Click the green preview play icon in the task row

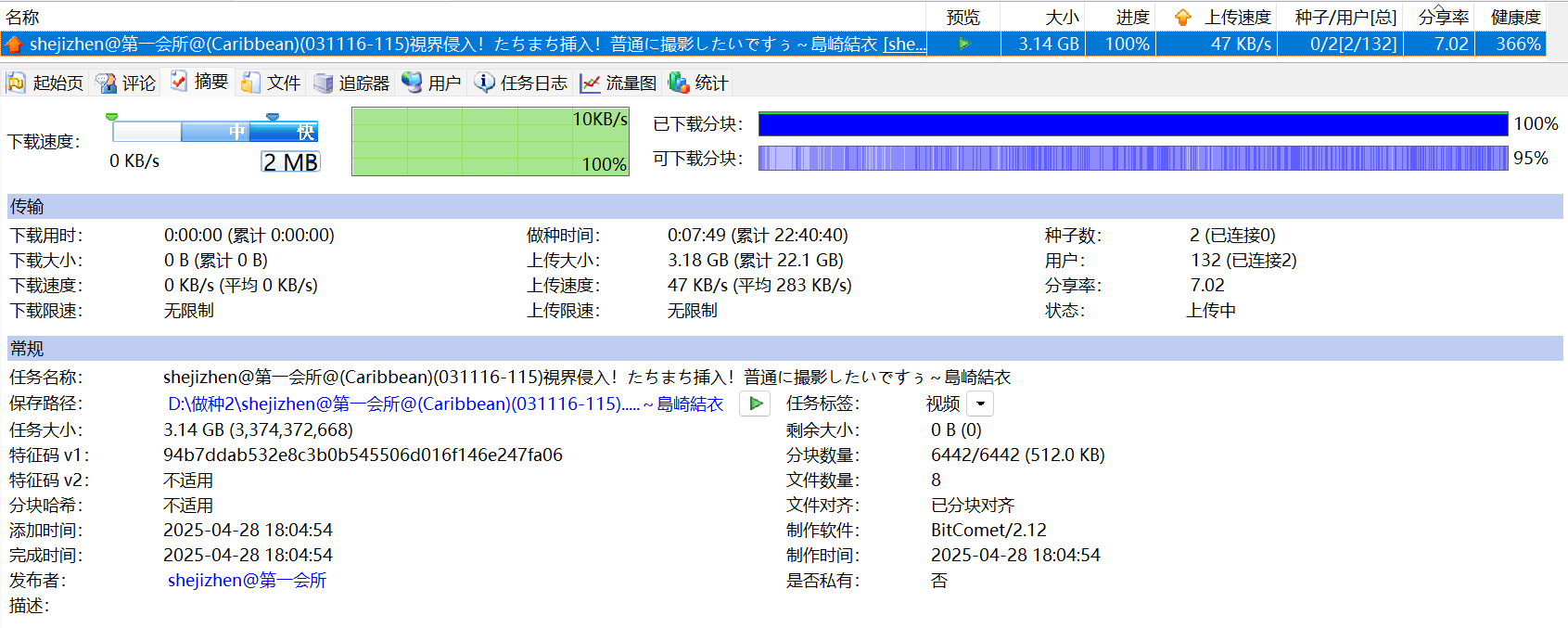[x=964, y=44]
